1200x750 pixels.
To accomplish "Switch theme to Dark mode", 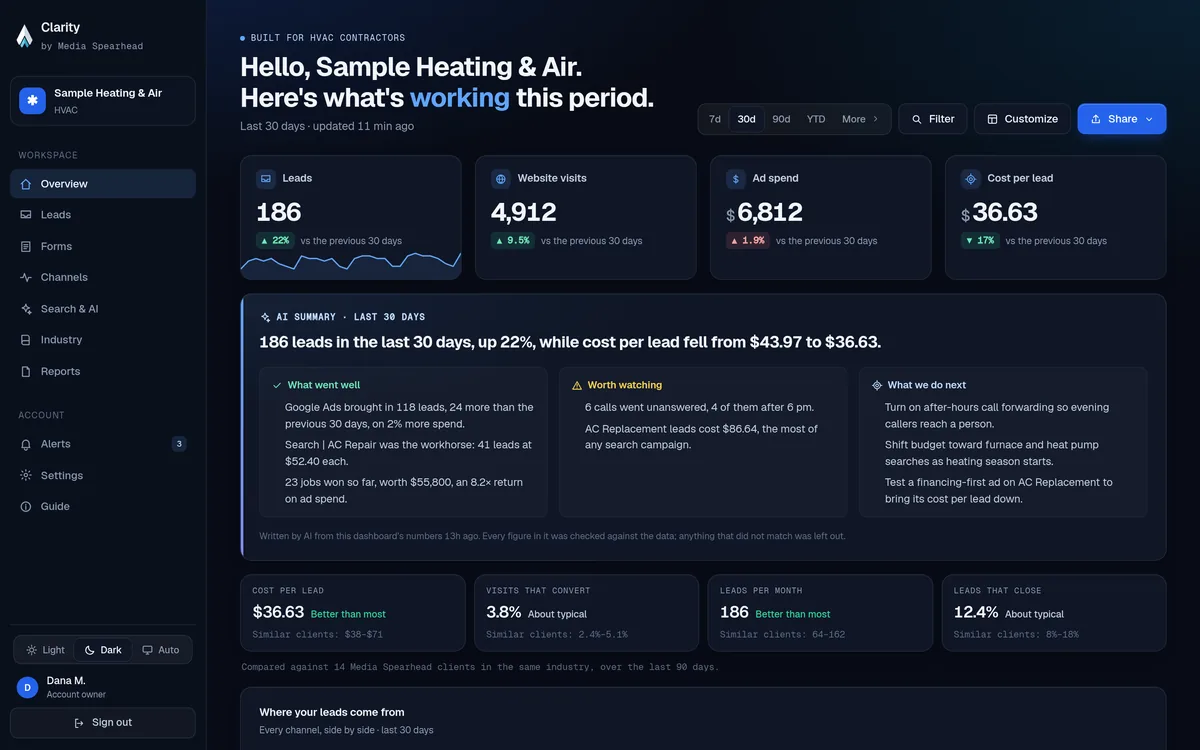I will [x=103, y=650].
